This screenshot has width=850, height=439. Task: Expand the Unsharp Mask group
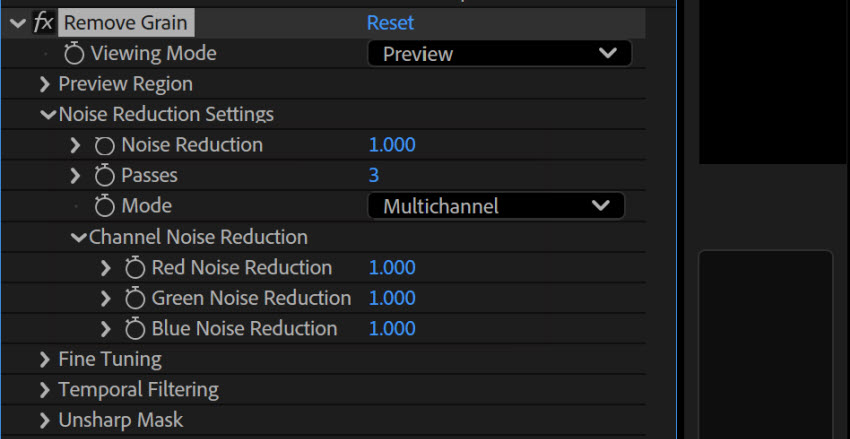tap(45, 420)
